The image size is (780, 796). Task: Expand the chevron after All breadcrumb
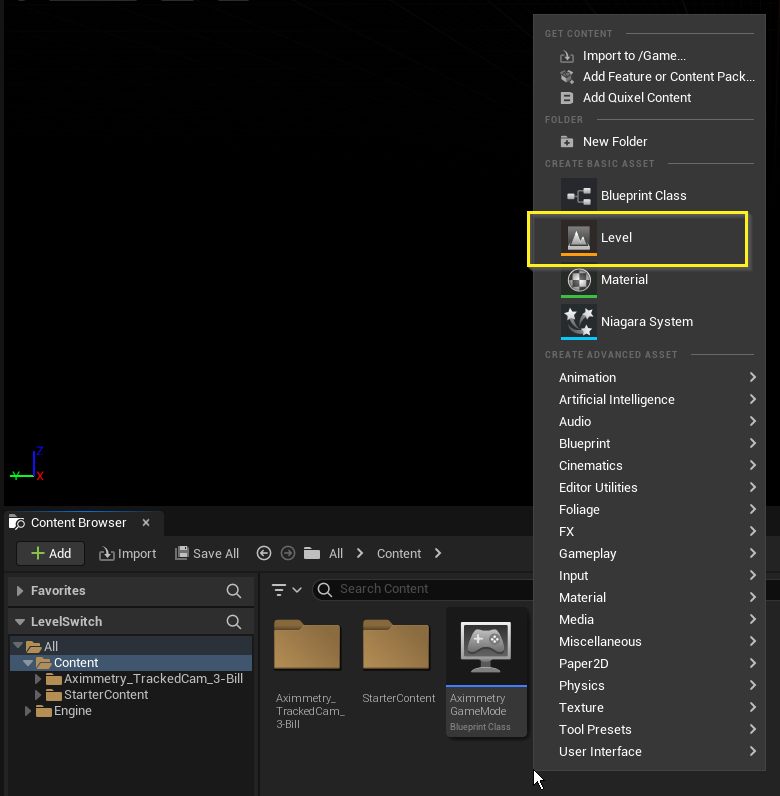[360, 553]
